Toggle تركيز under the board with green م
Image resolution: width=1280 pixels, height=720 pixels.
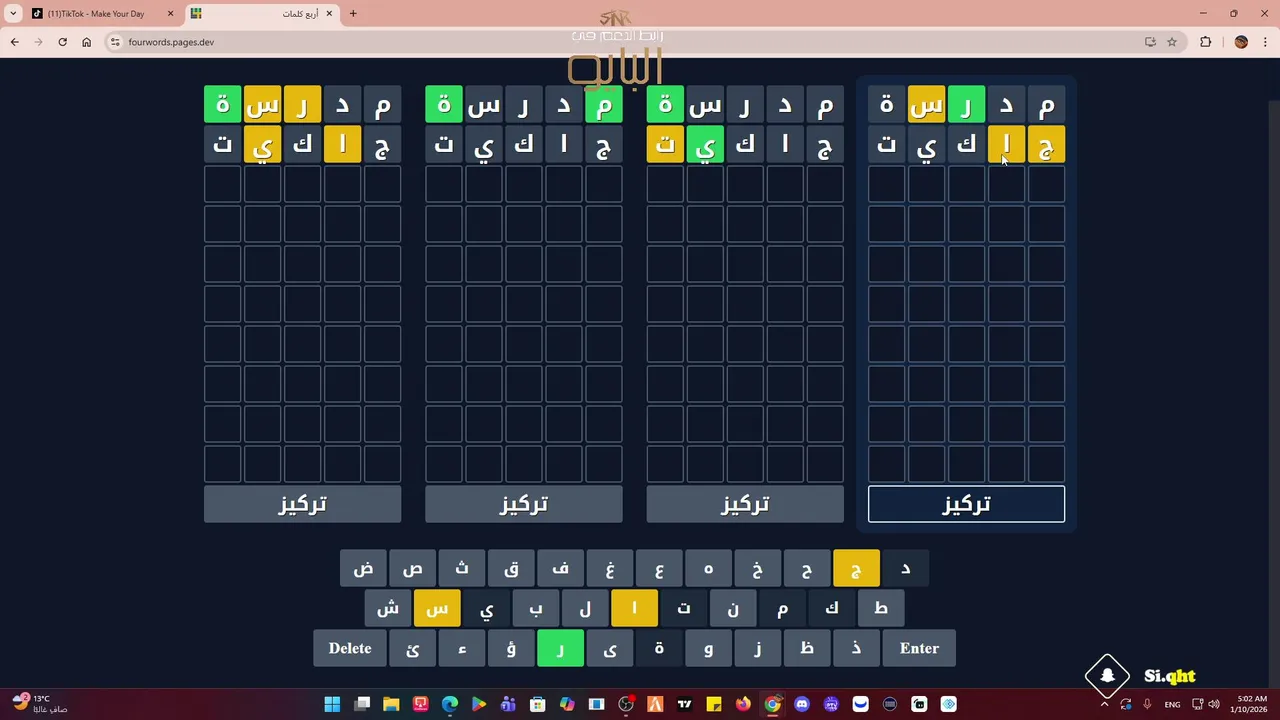(x=523, y=504)
